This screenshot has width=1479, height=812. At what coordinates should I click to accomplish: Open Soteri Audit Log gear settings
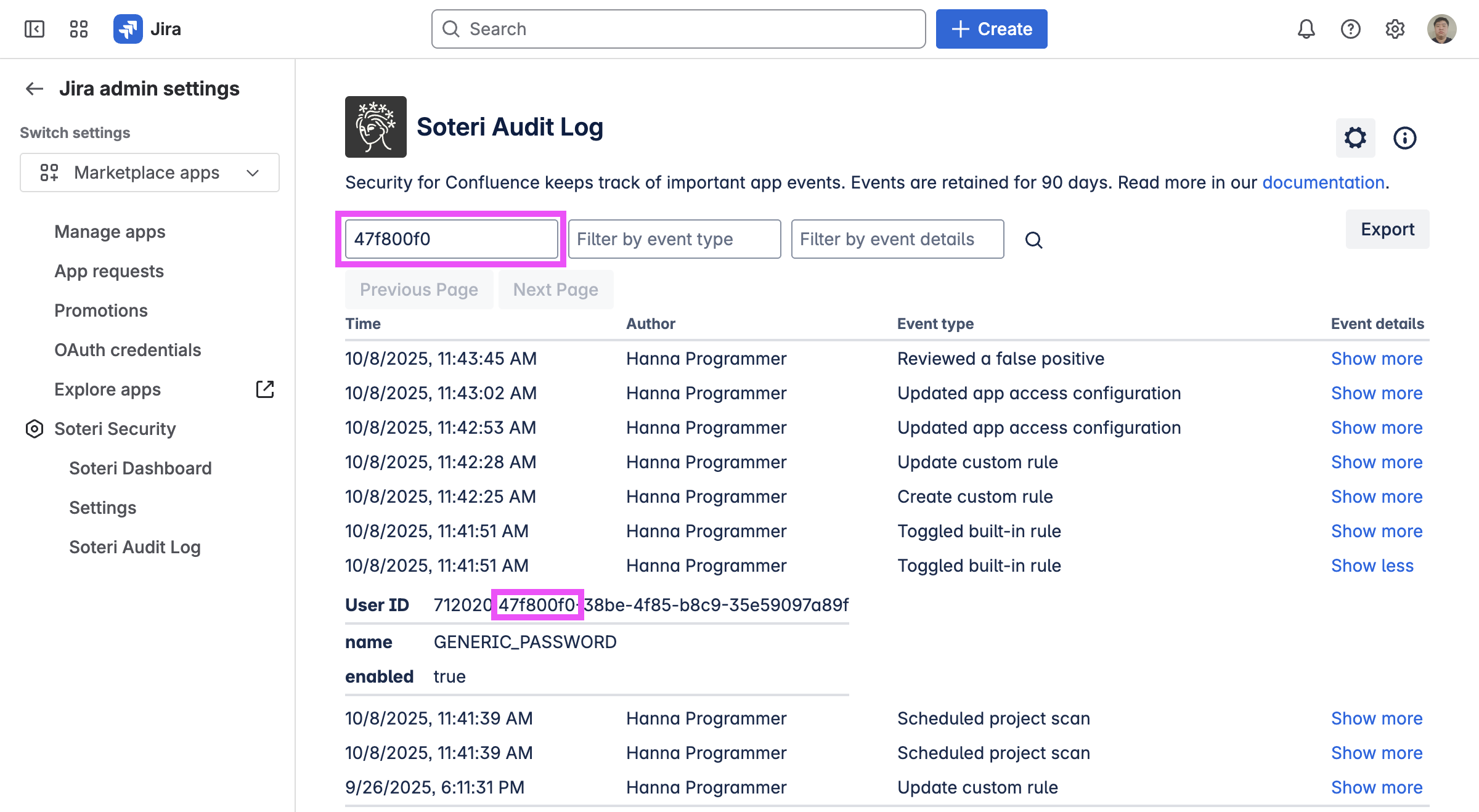1355,138
